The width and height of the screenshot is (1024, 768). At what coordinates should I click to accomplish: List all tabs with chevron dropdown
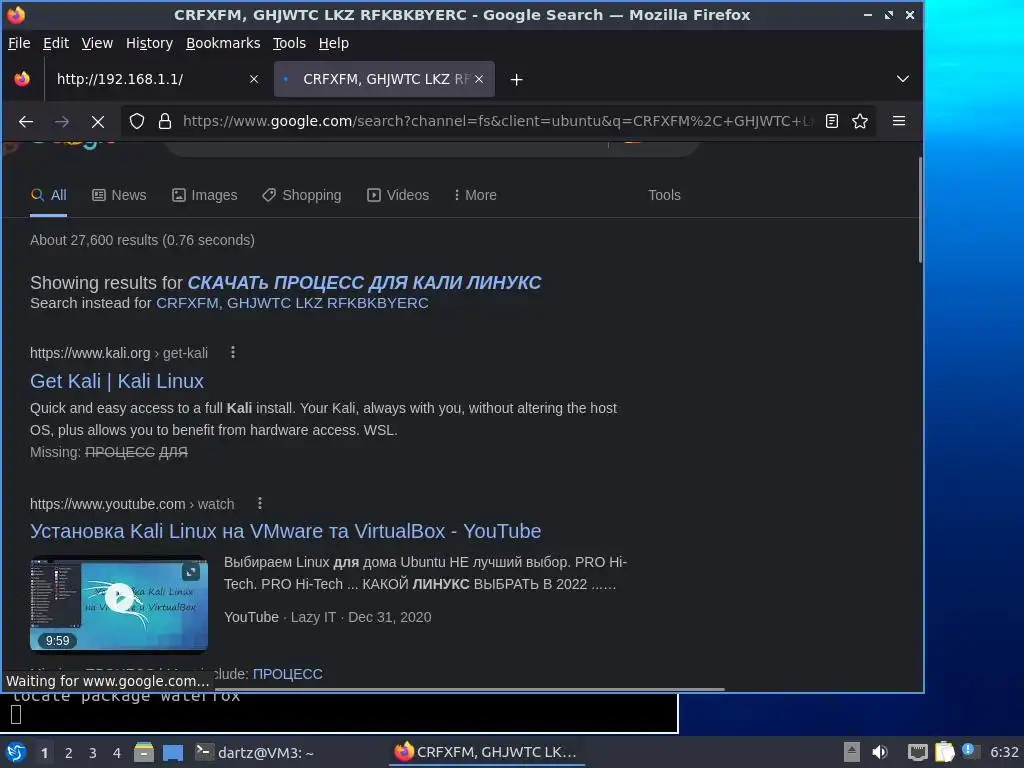pos(903,79)
